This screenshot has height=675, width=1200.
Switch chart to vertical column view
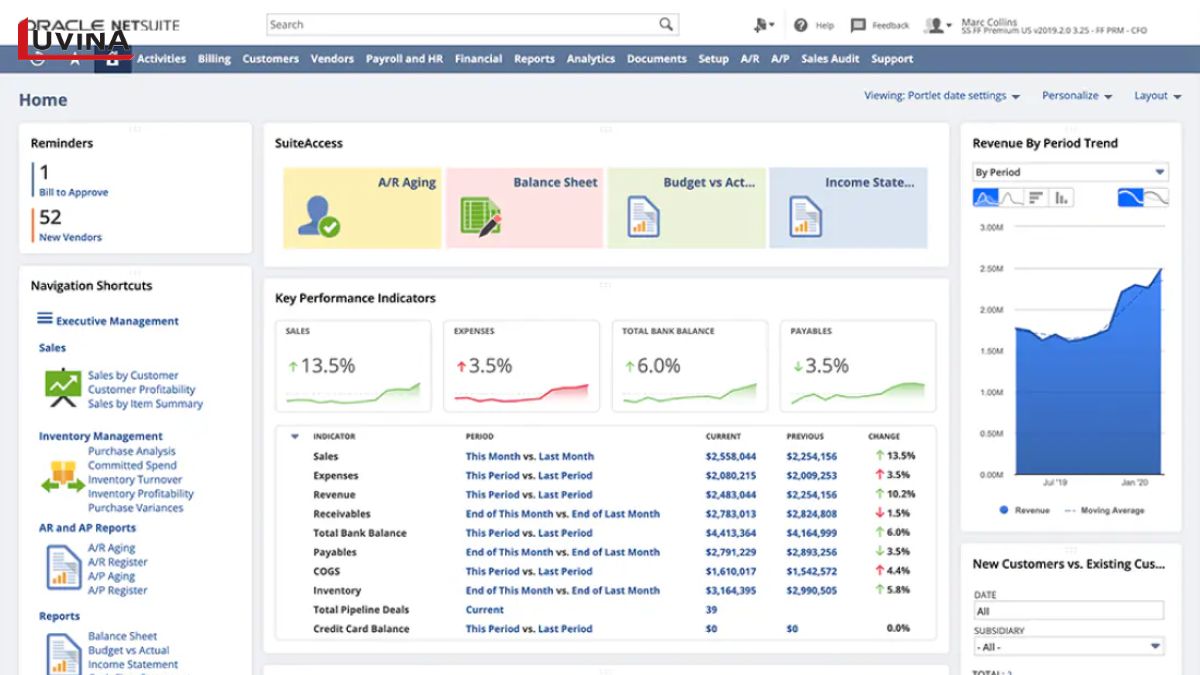pyautogui.click(x=1061, y=198)
